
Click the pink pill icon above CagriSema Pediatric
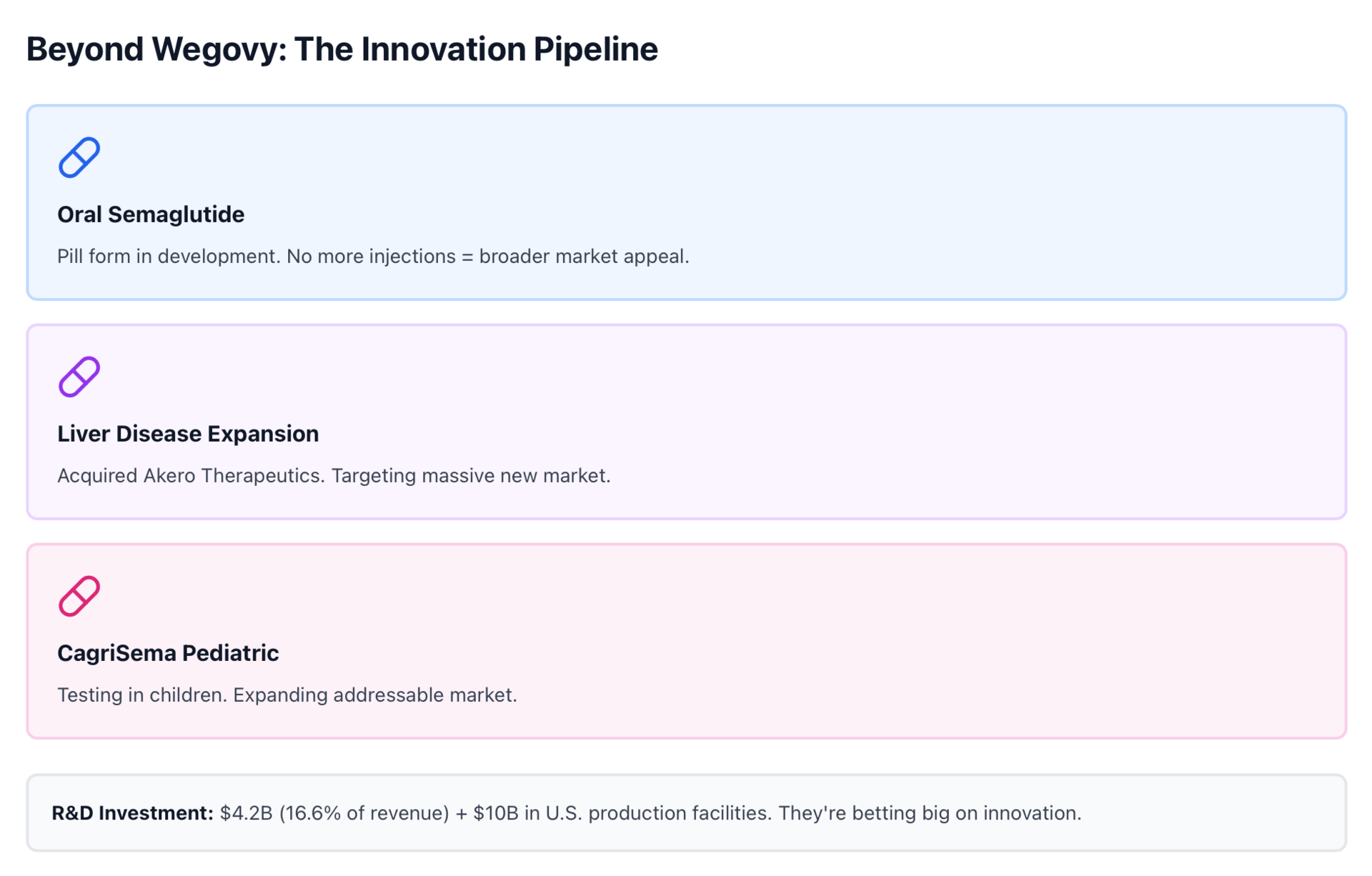(79, 596)
